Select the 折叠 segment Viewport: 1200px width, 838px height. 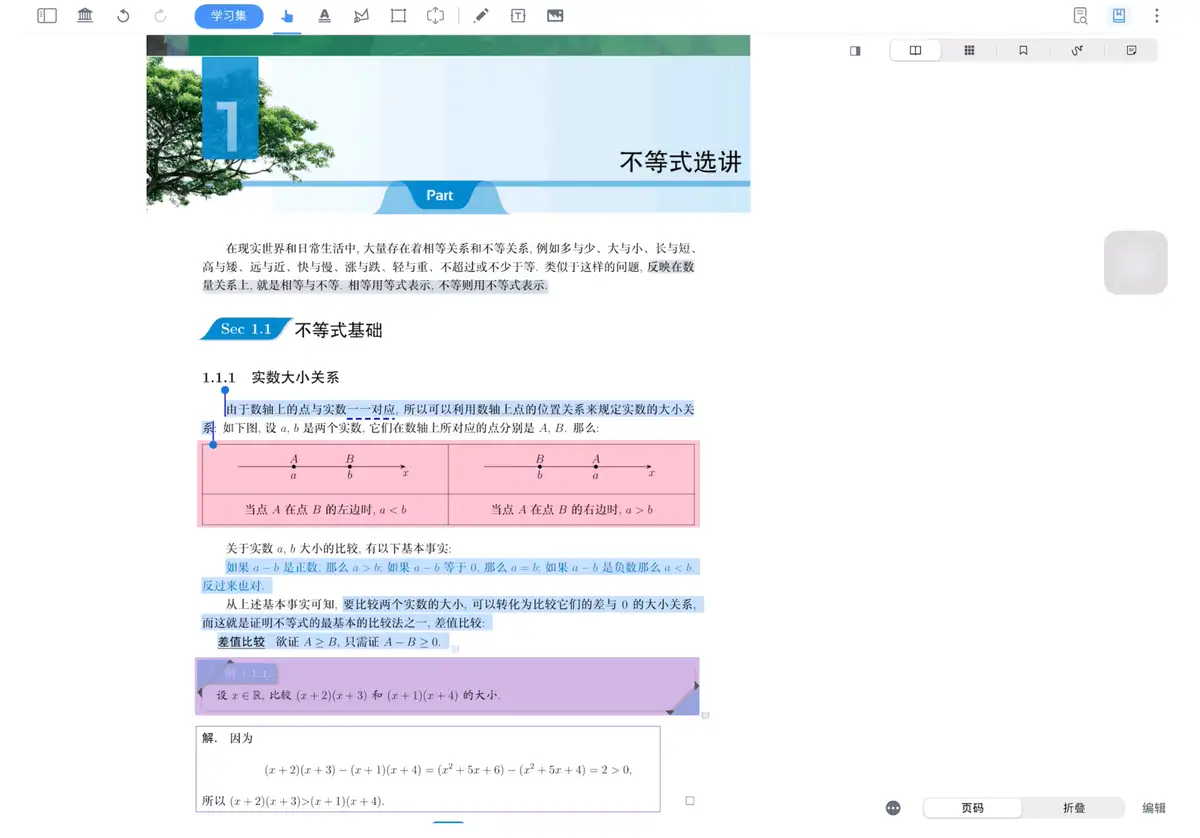point(1074,808)
